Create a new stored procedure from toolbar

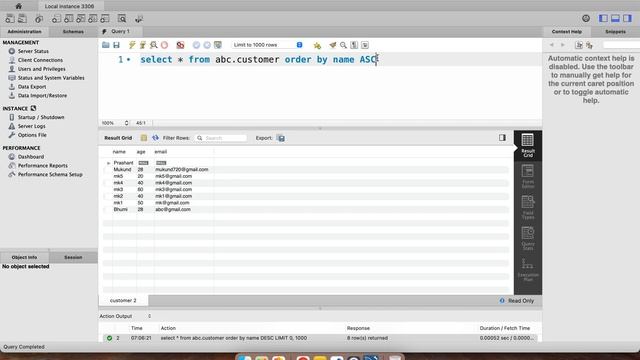click(93, 19)
